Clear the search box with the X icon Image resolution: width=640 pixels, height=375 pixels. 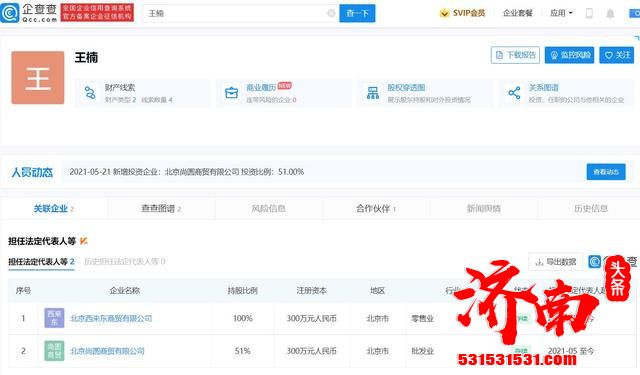click(x=331, y=13)
